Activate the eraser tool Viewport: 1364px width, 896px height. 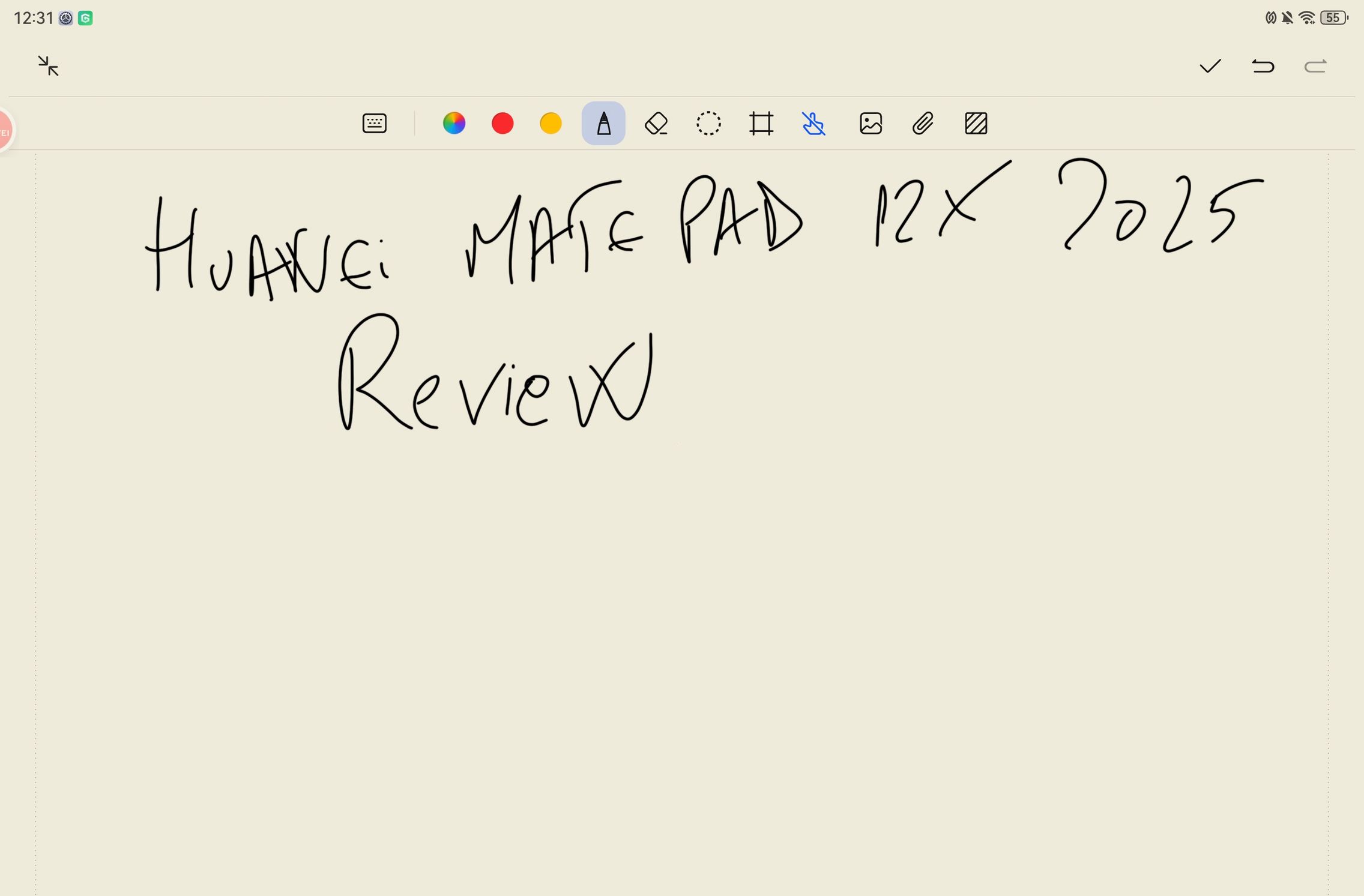click(x=656, y=124)
